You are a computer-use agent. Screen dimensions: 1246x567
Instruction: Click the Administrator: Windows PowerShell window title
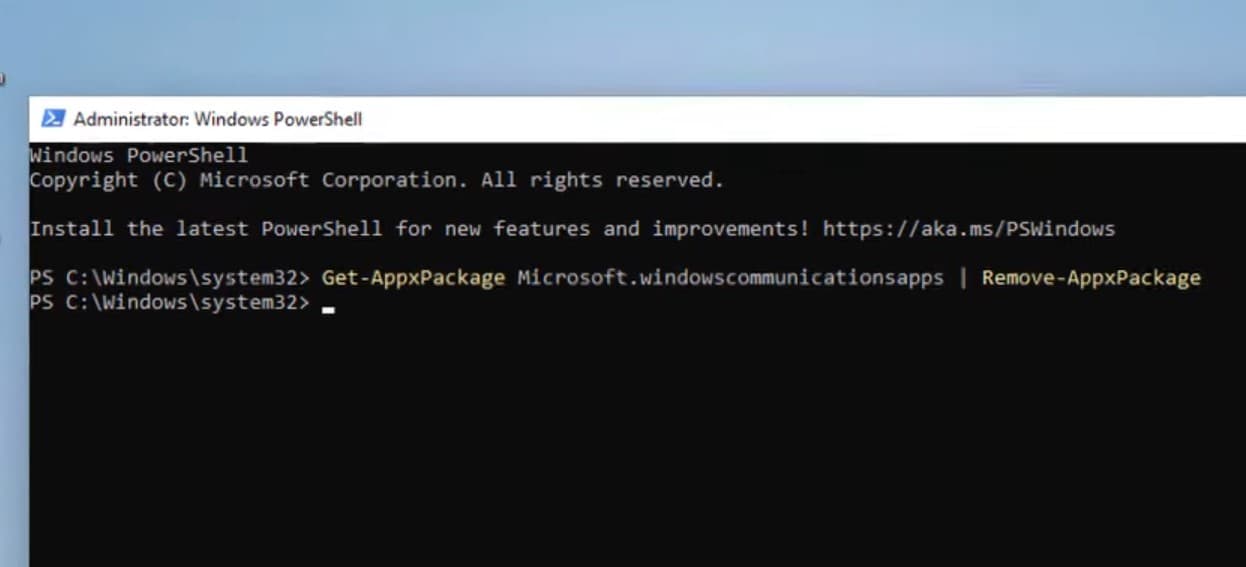[218, 119]
